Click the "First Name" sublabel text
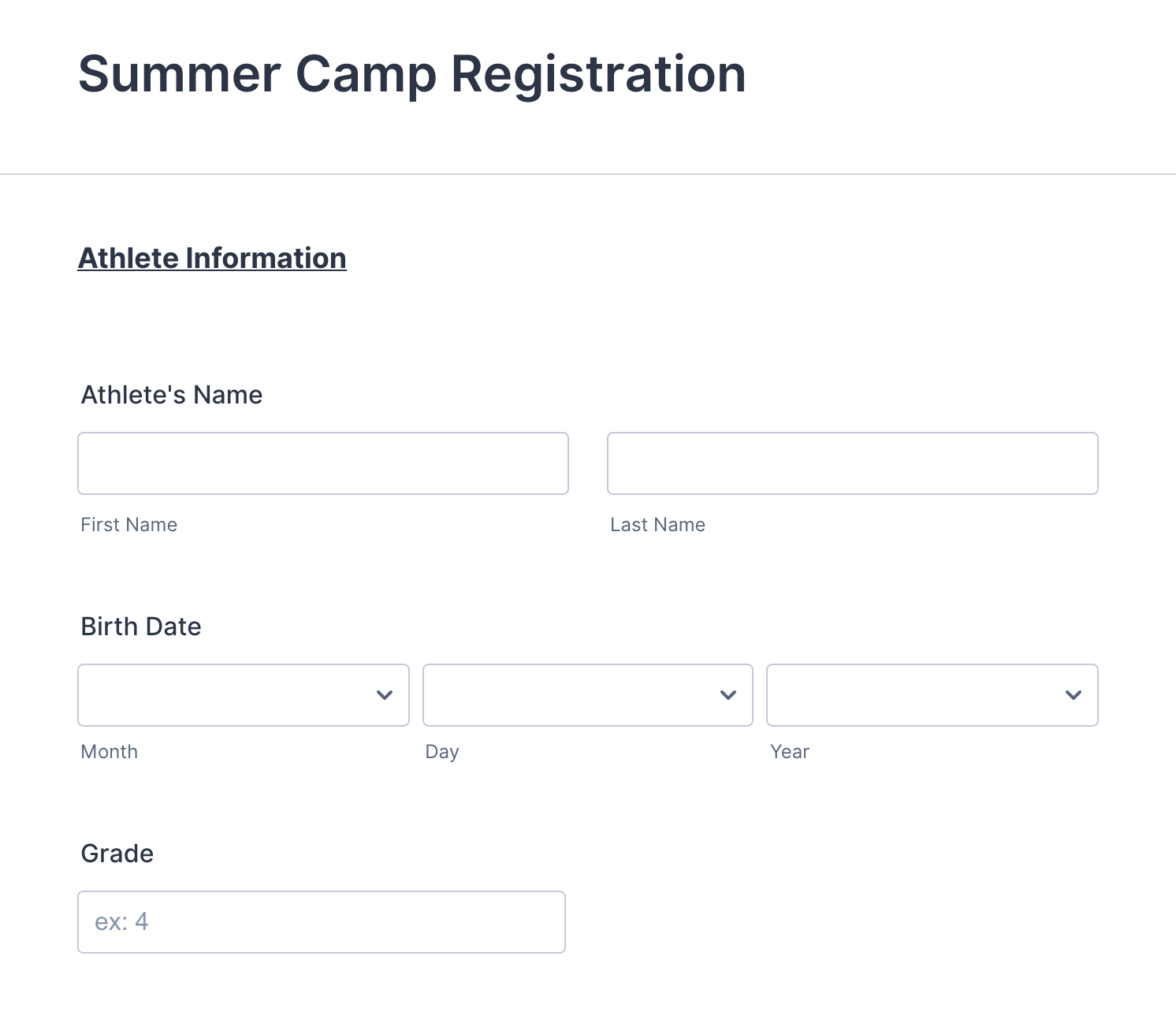 click(129, 525)
